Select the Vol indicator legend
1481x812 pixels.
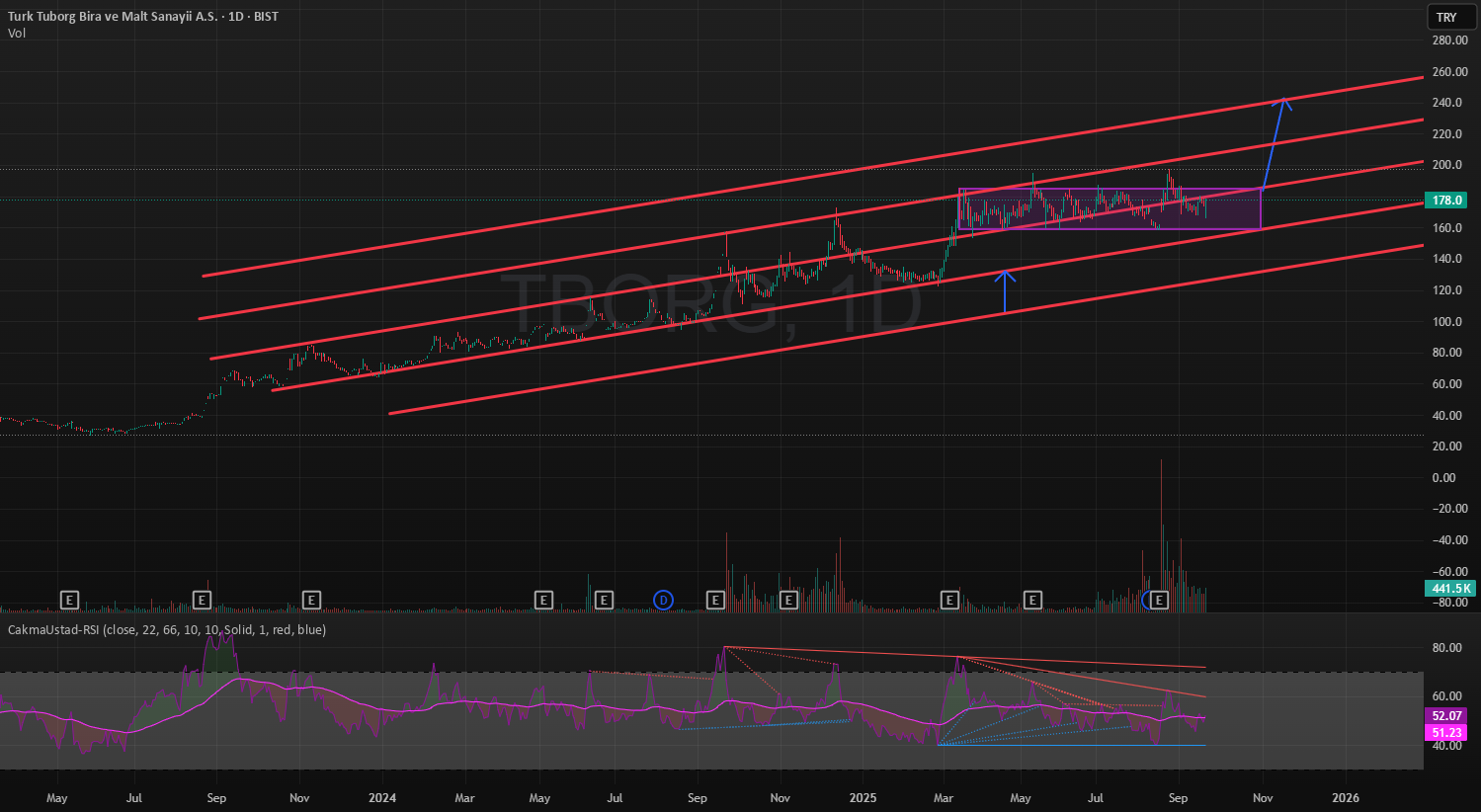coord(17,34)
